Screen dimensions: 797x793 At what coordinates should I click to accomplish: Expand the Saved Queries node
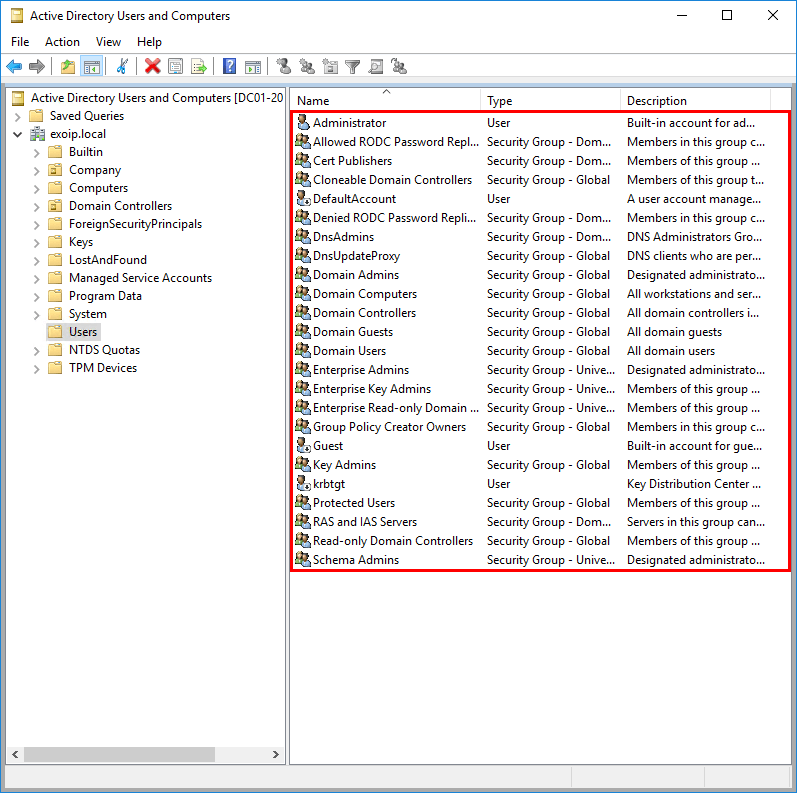18,117
